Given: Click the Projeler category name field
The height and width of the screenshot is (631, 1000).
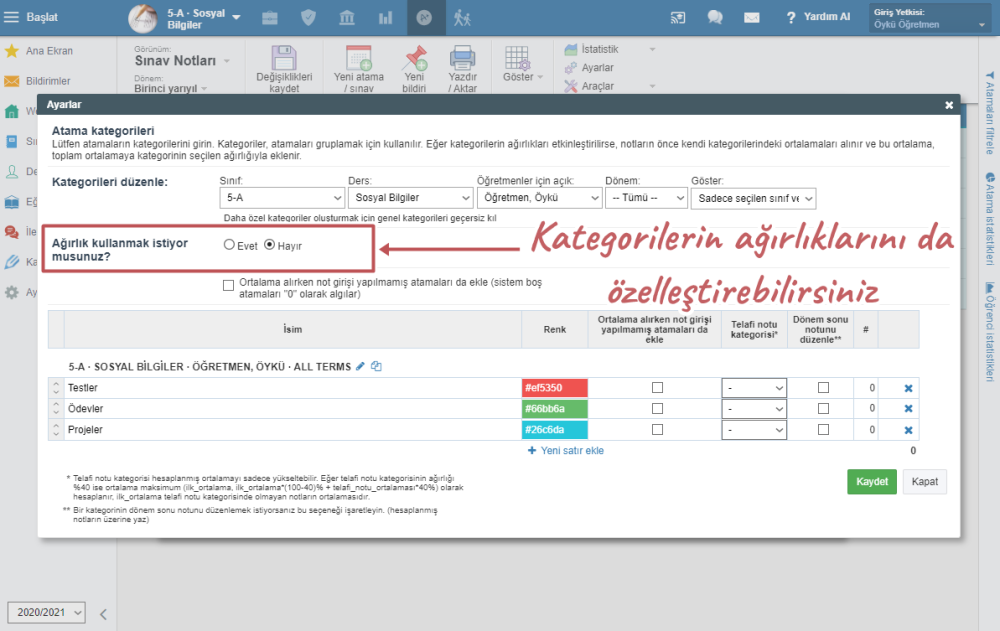Looking at the screenshot, I should (x=292, y=430).
